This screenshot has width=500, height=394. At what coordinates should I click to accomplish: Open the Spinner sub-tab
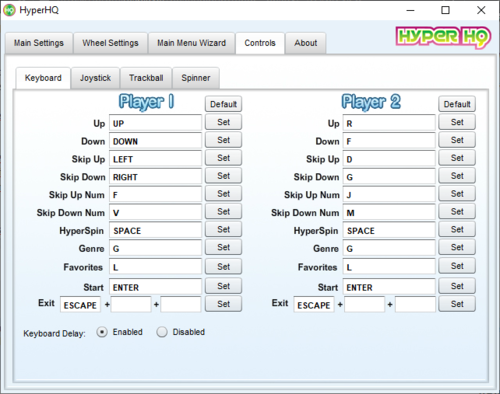tap(196, 78)
